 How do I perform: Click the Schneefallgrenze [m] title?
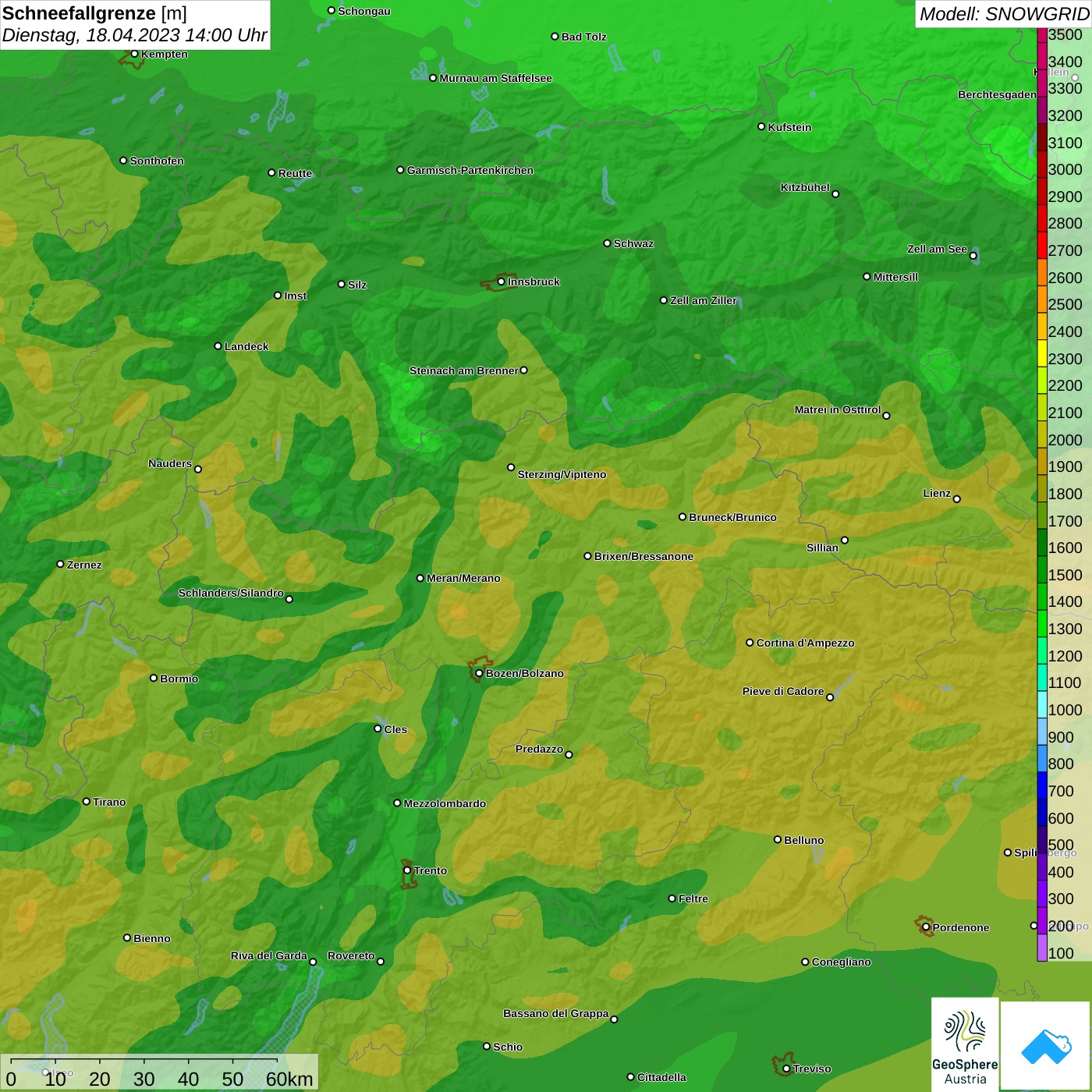[94, 13]
